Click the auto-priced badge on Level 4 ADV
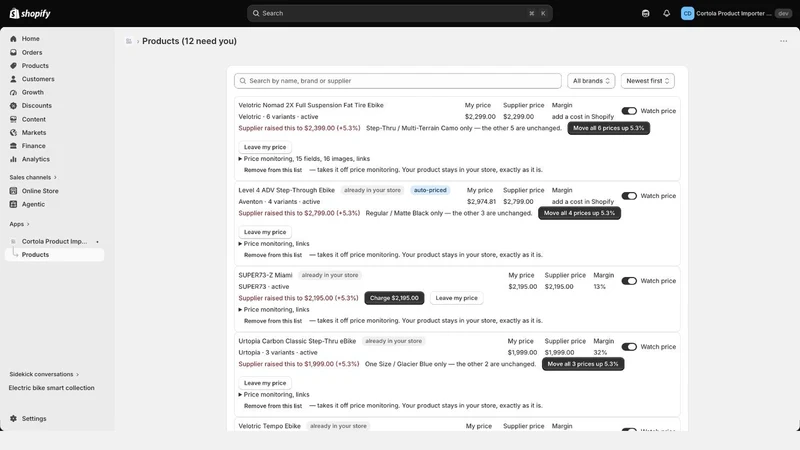 [430, 190]
